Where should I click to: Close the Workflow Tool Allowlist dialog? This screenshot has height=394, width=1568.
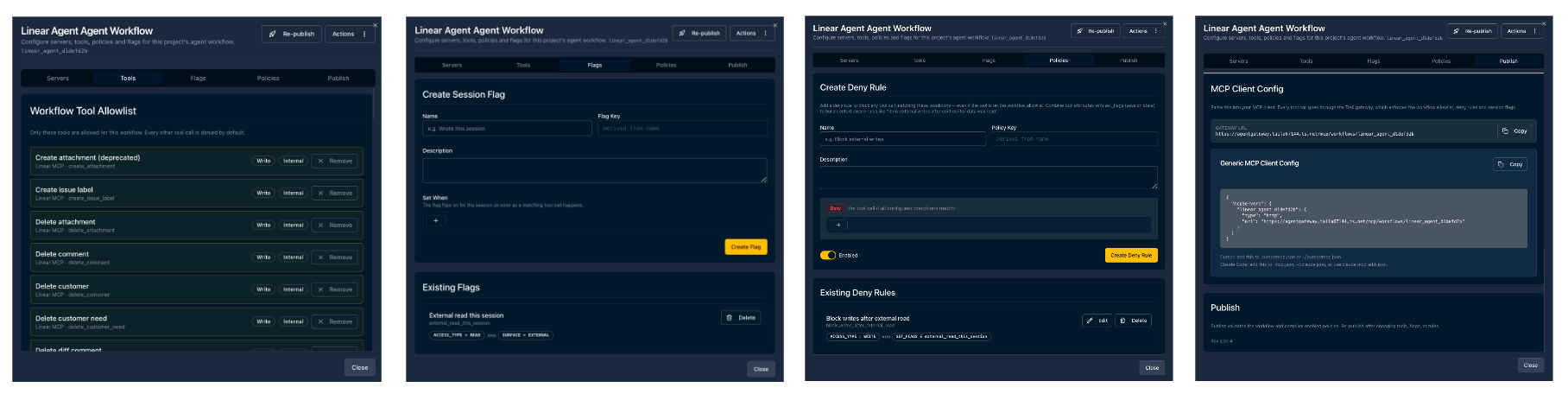pos(360,367)
